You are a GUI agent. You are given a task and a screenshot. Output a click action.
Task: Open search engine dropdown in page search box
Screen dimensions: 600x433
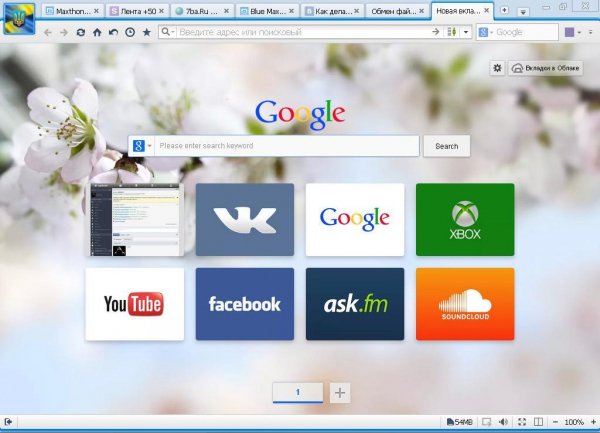tap(142, 146)
